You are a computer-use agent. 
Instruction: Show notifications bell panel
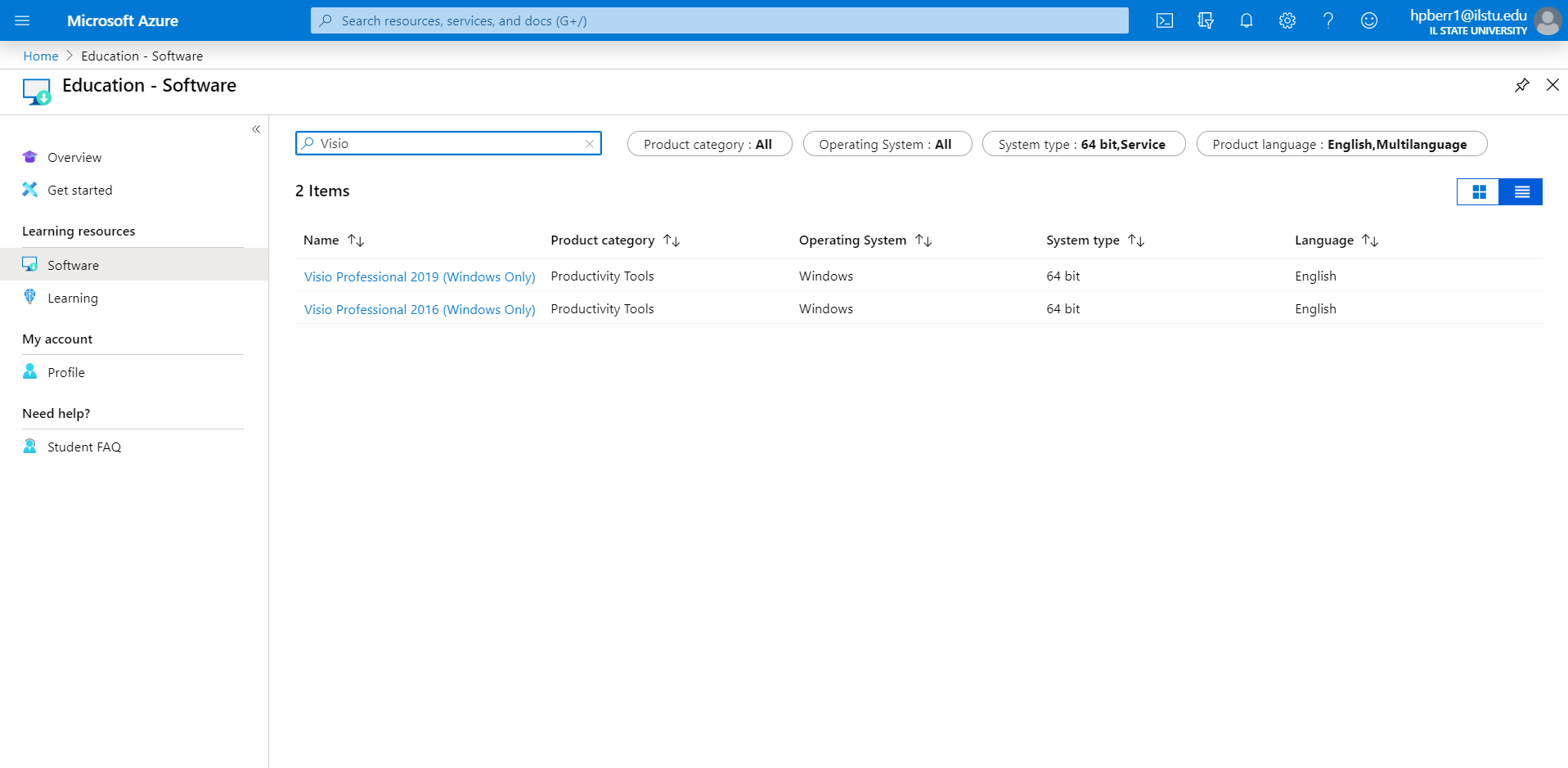(x=1247, y=20)
